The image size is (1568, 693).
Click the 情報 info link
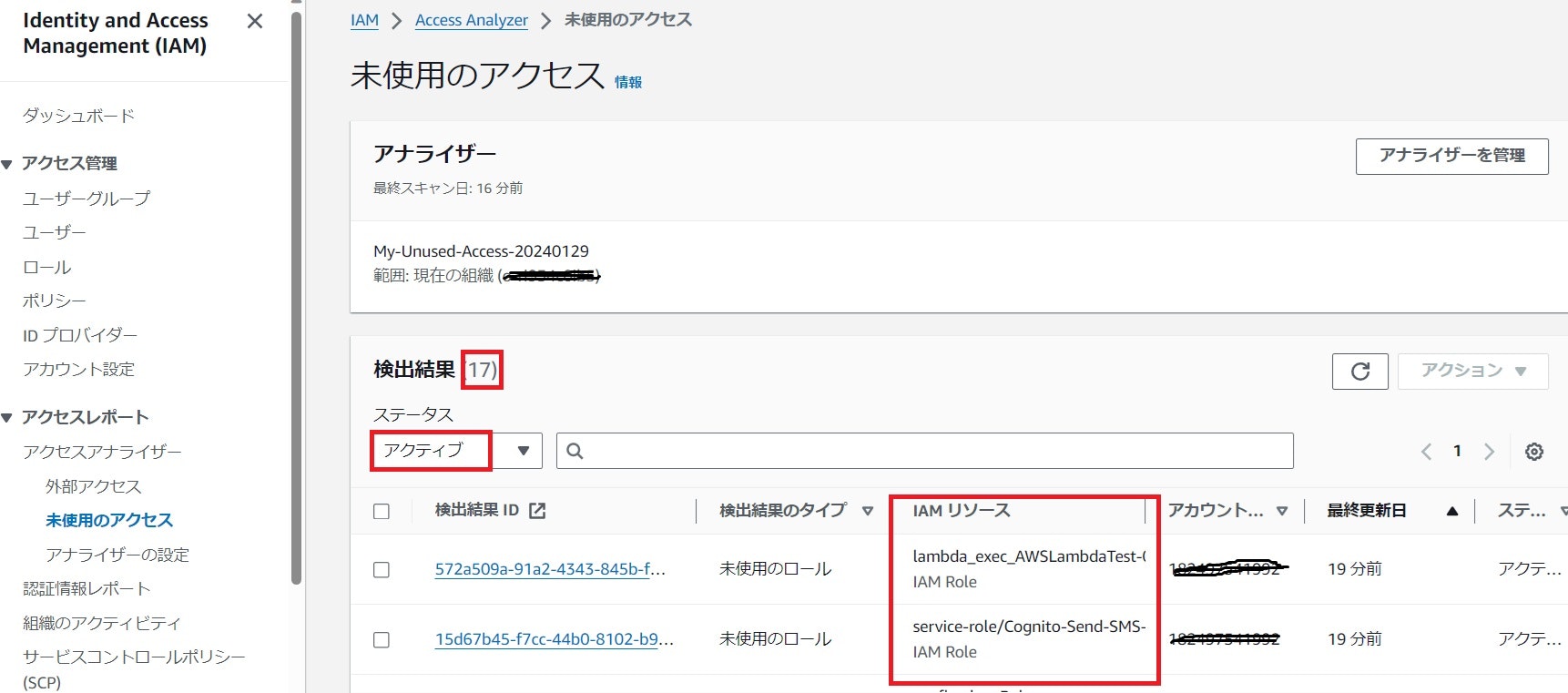coord(628,82)
